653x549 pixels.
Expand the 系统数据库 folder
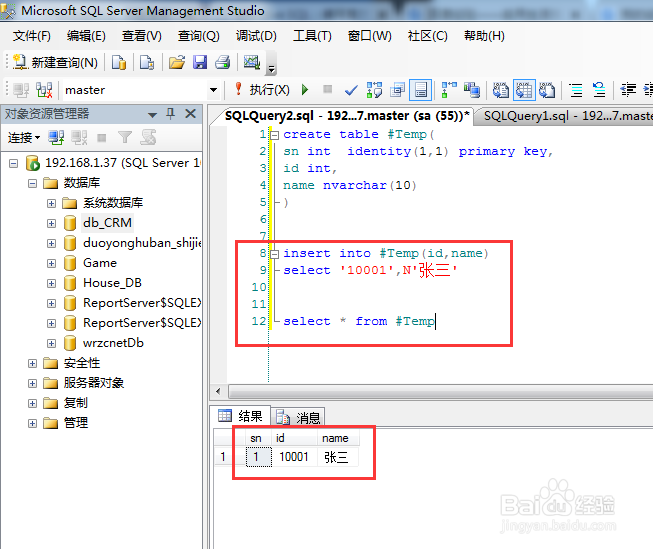pyautogui.click(x=51, y=203)
